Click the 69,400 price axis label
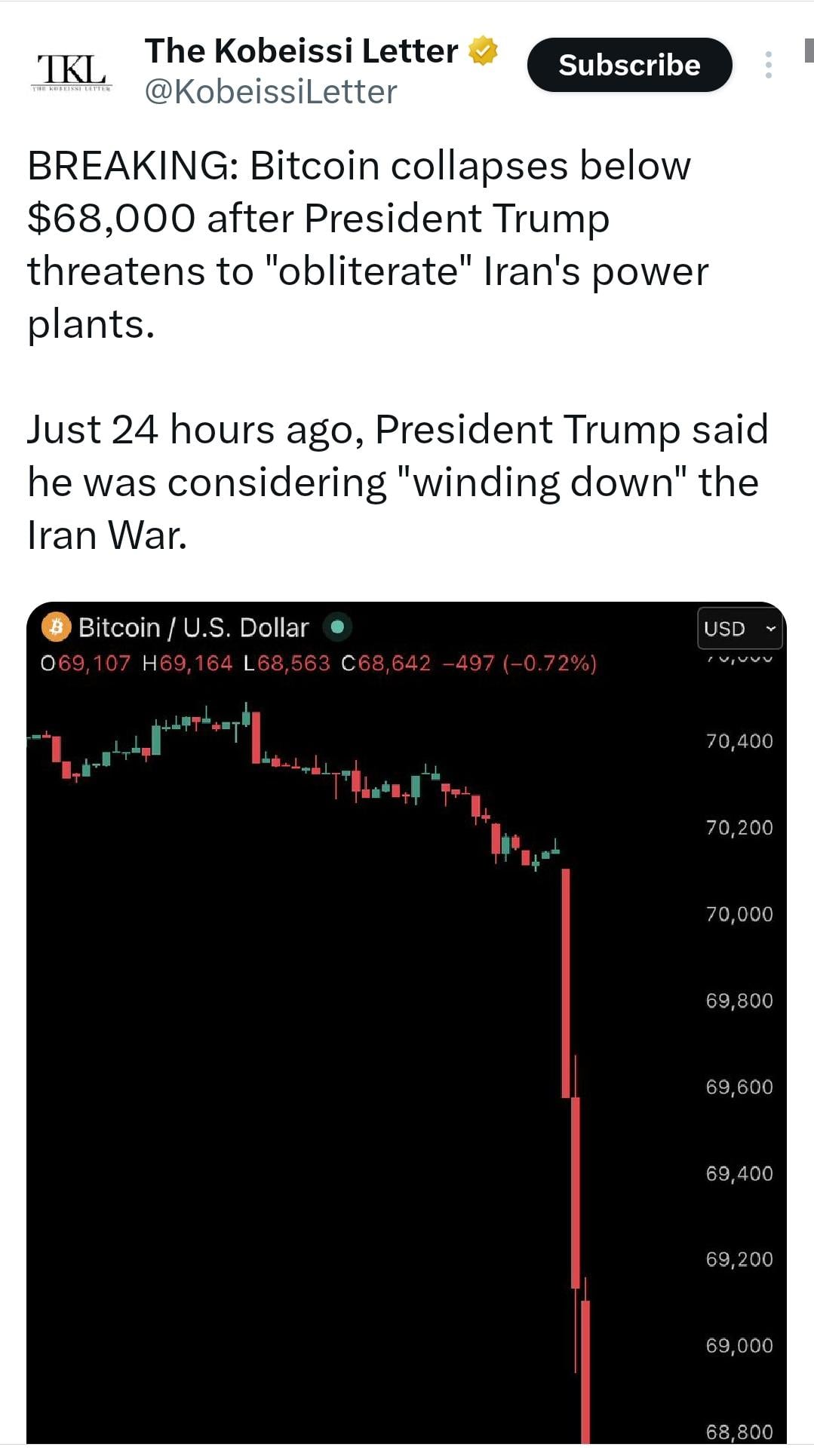This screenshot has width=814, height=1456. [739, 1173]
